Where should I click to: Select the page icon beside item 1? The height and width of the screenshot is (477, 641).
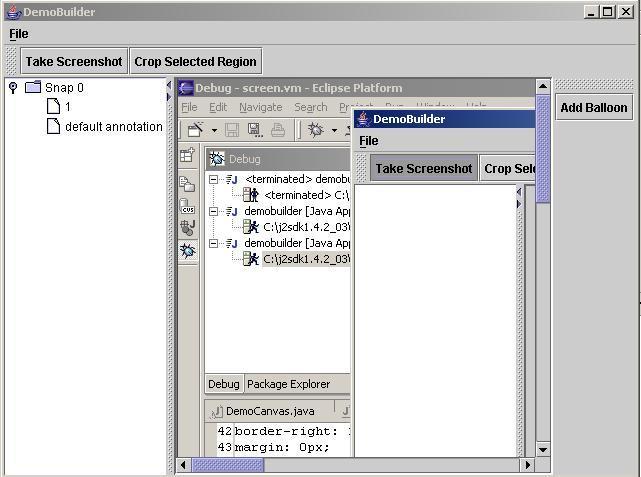click(x=54, y=106)
